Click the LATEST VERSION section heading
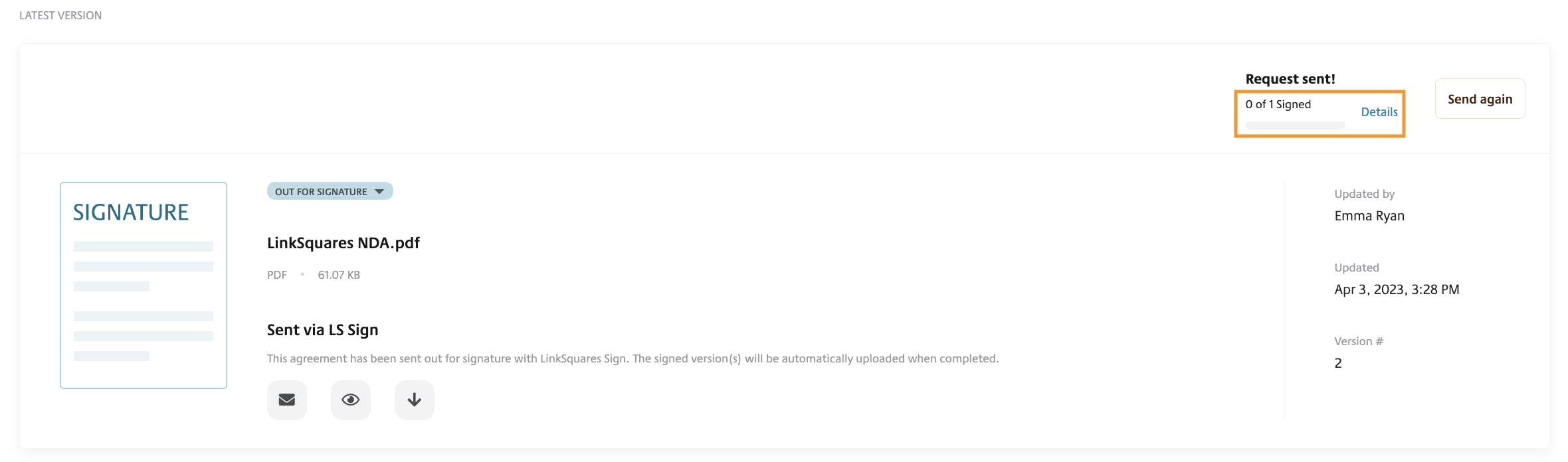The height and width of the screenshot is (462, 1568). click(x=60, y=15)
